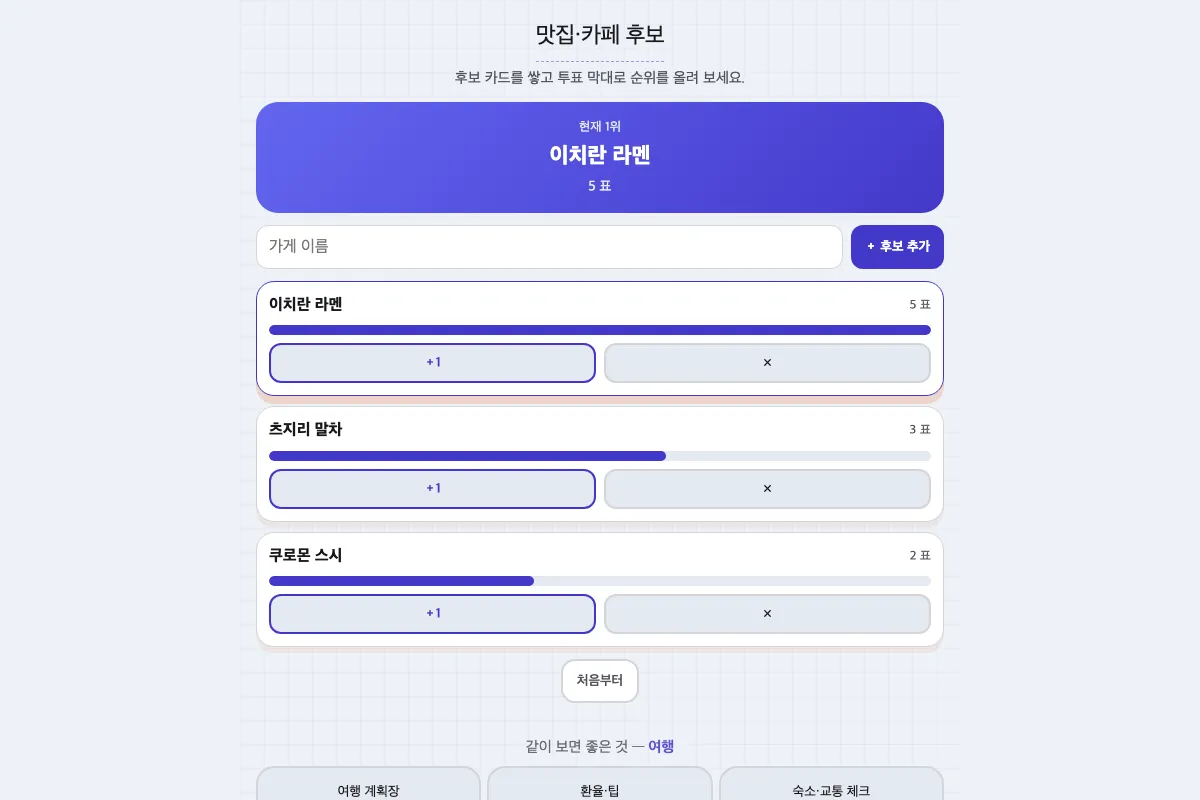Image resolution: width=1200 pixels, height=800 pixels.
Task: Click the 맛집·카페 후보 heading
Action: 600,35
